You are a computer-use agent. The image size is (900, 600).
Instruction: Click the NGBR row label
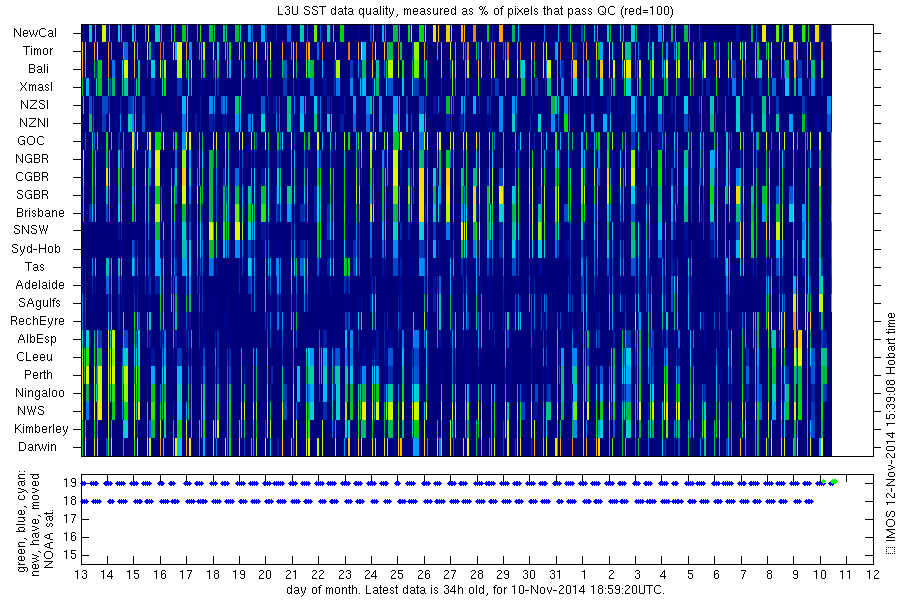point(32,159)
